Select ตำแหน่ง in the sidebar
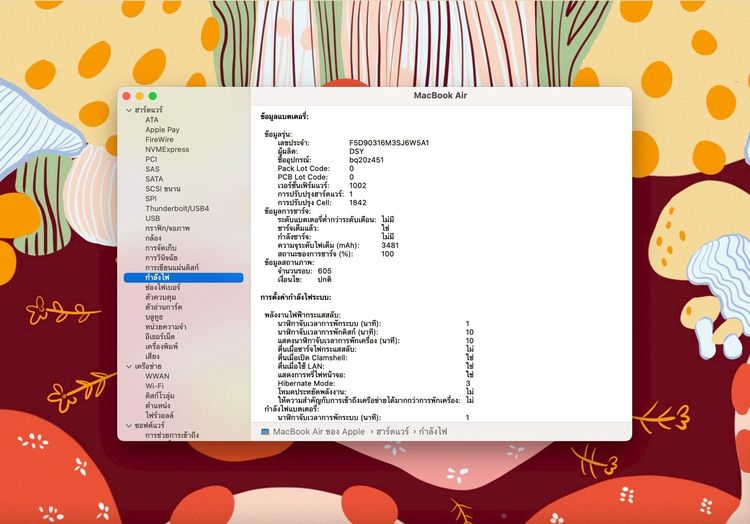The height and width of the screenshot is (524, 750). (x=157, y=405)
